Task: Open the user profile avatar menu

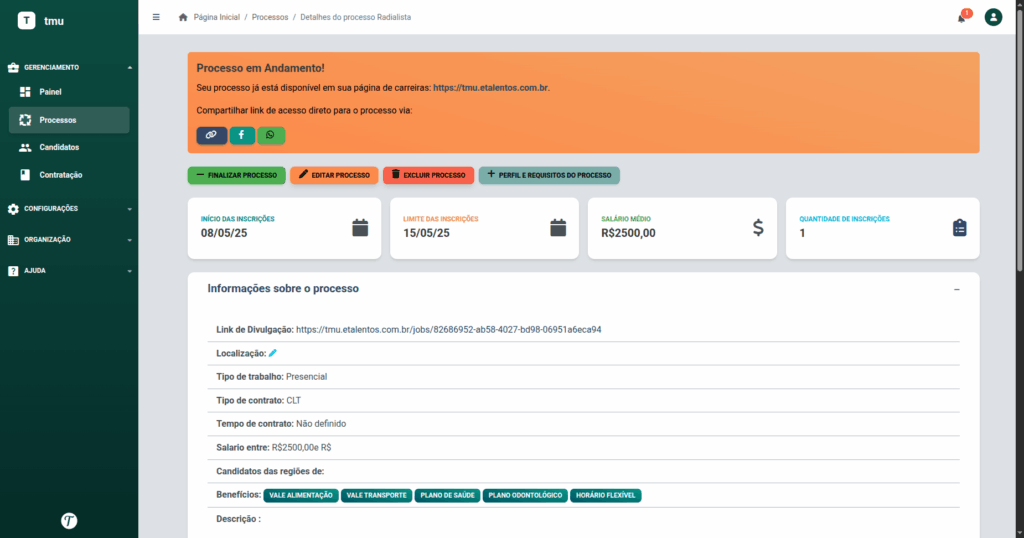Action: (x=993, y=17)
